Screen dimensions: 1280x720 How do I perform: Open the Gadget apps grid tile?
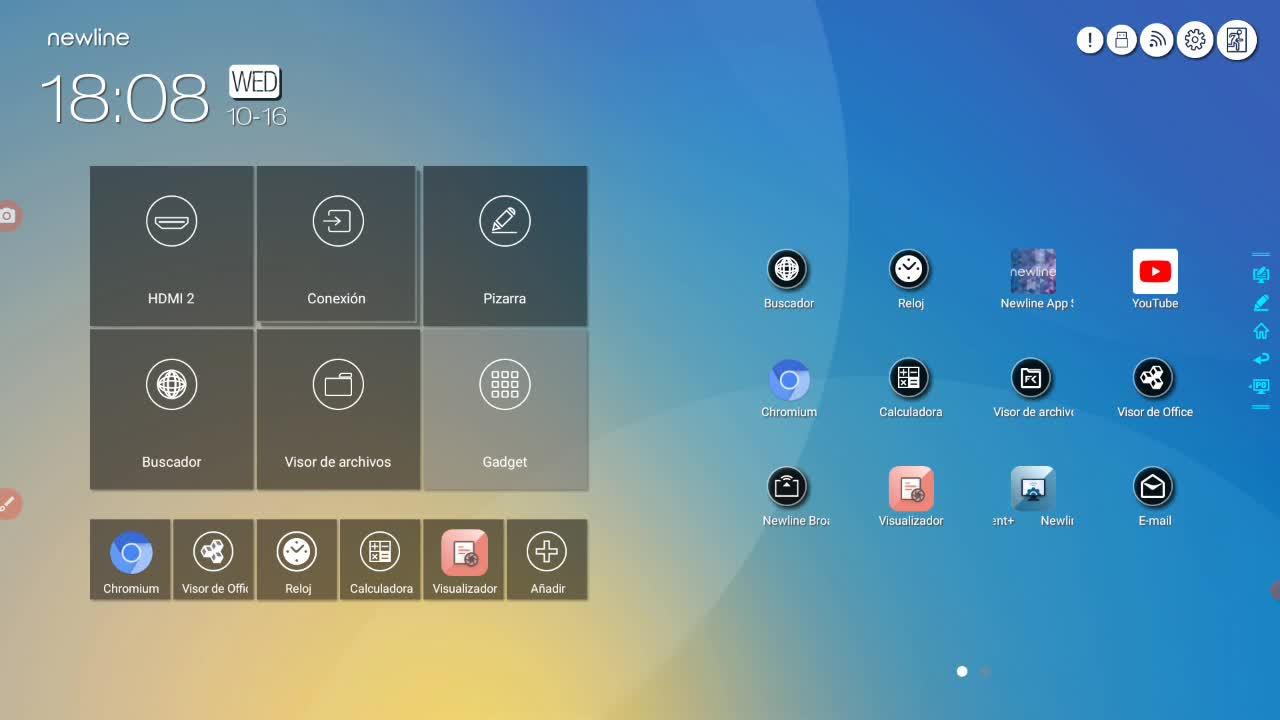[x=505, y=410]
